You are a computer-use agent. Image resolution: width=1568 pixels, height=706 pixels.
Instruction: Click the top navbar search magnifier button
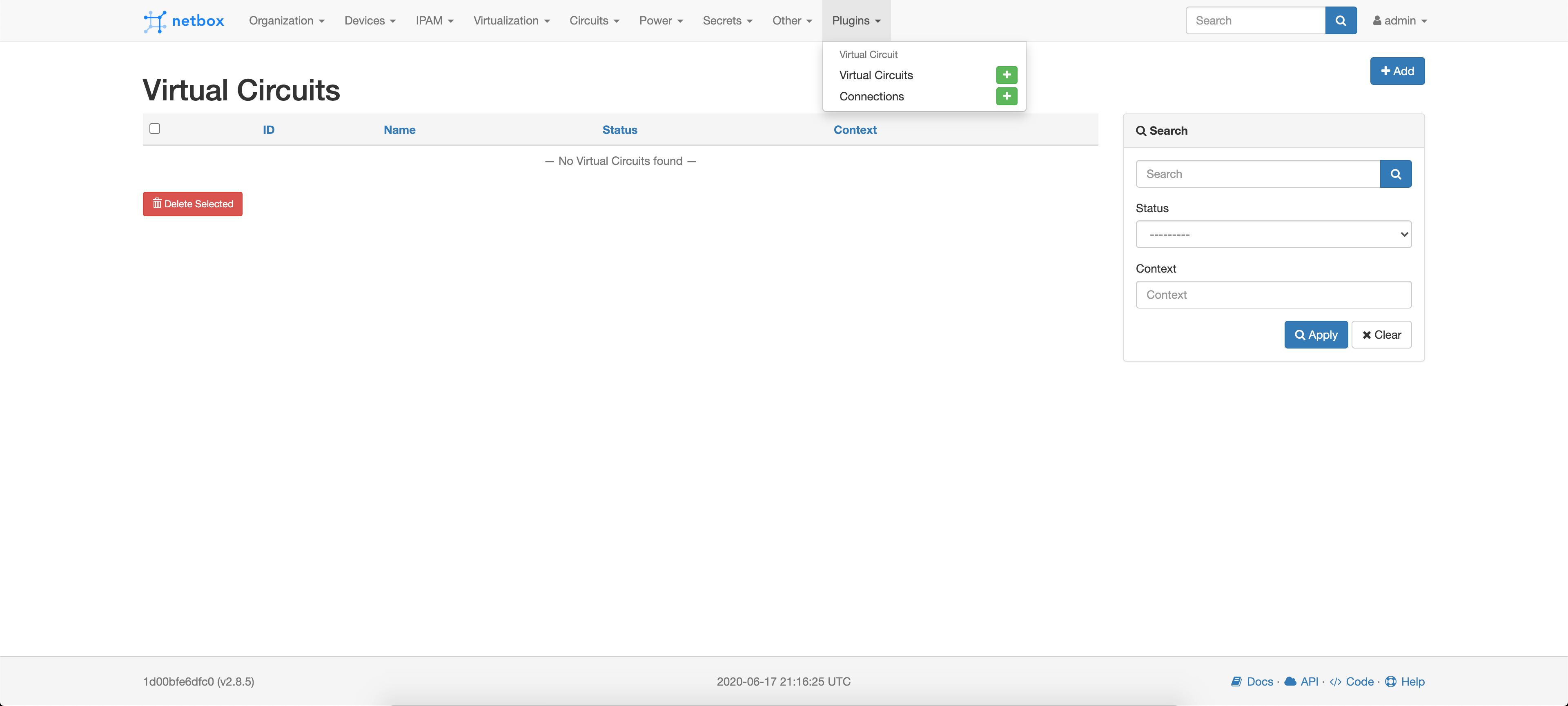(x=1340, y=21)
